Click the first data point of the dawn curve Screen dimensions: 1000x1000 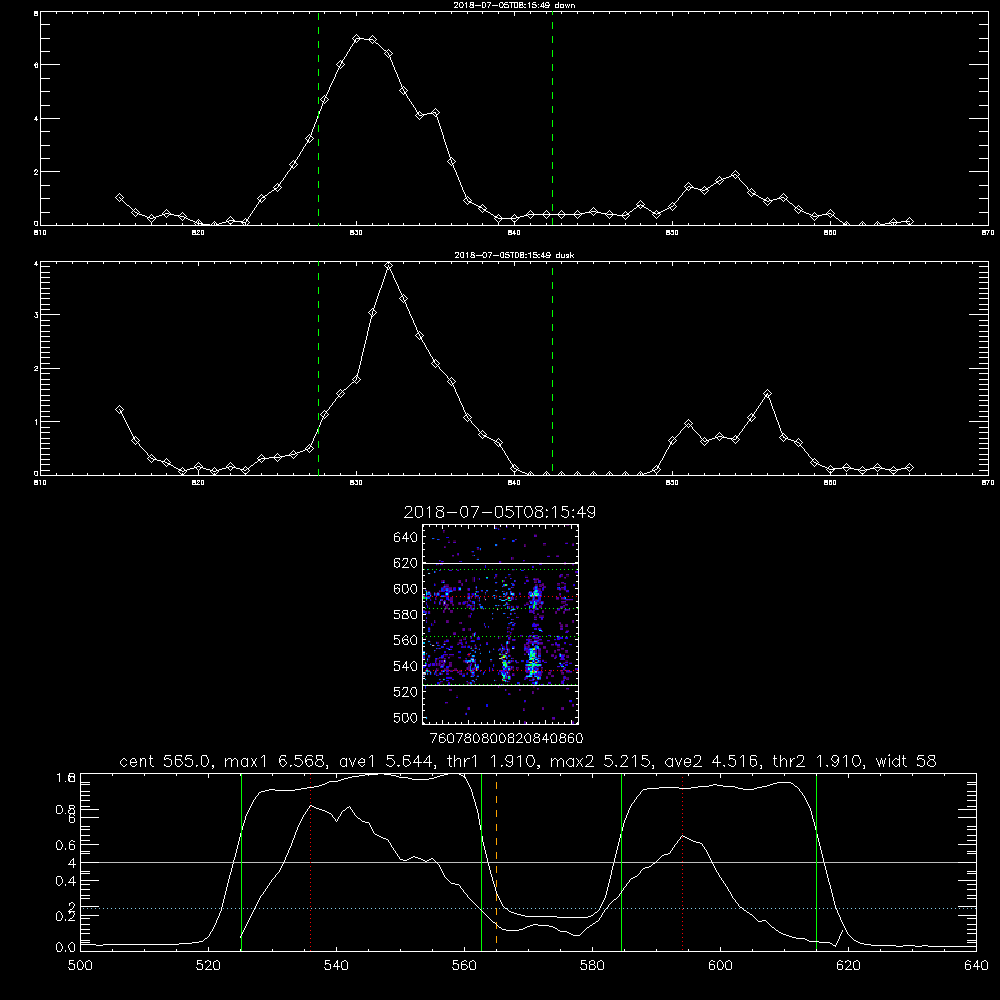[x=119, y=198]
